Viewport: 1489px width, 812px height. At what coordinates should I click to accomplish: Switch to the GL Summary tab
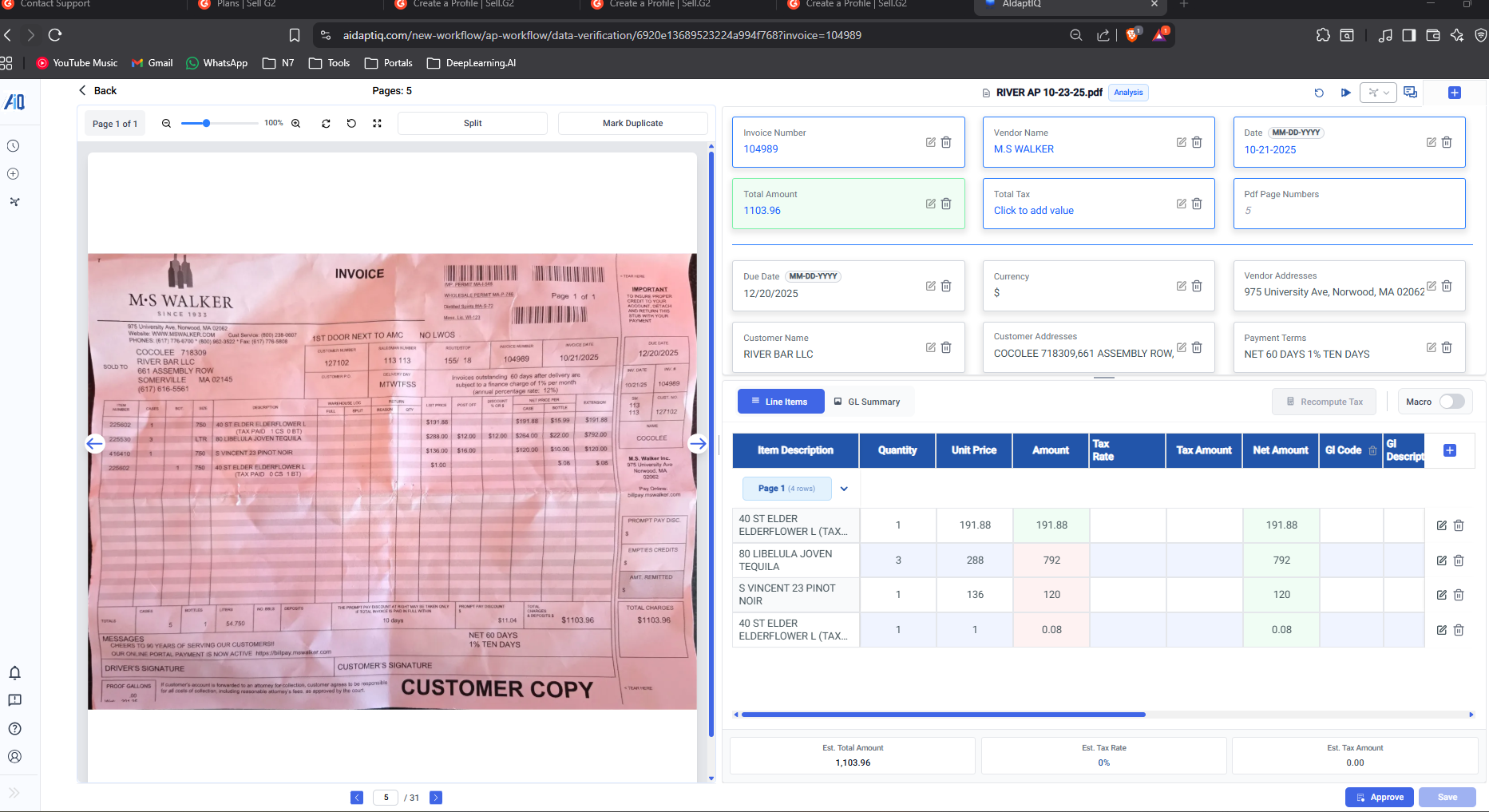[867, 402]
